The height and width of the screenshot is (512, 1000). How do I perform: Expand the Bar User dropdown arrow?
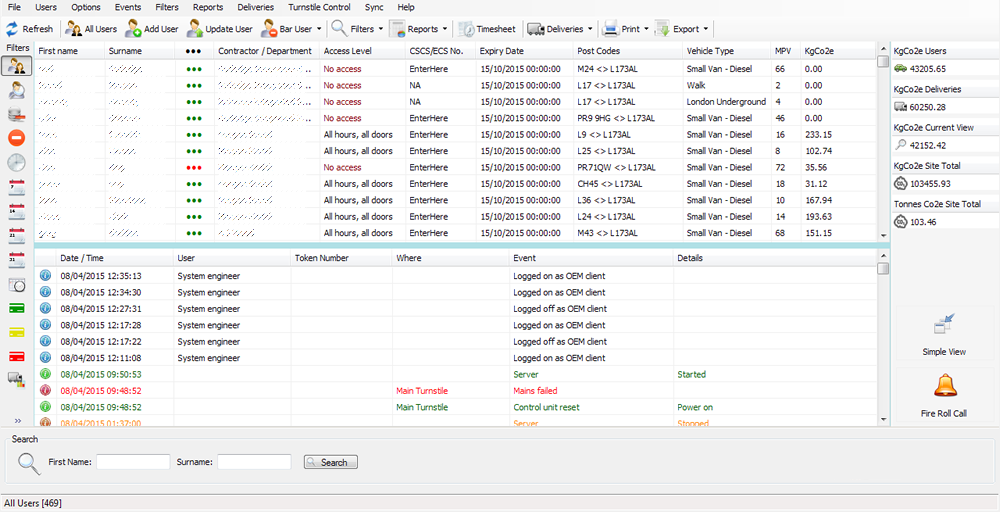pos(319,29)
